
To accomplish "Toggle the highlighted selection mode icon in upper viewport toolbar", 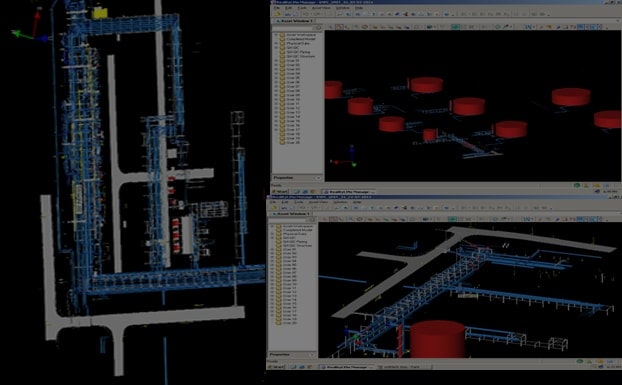I will (x=339, y=27).
